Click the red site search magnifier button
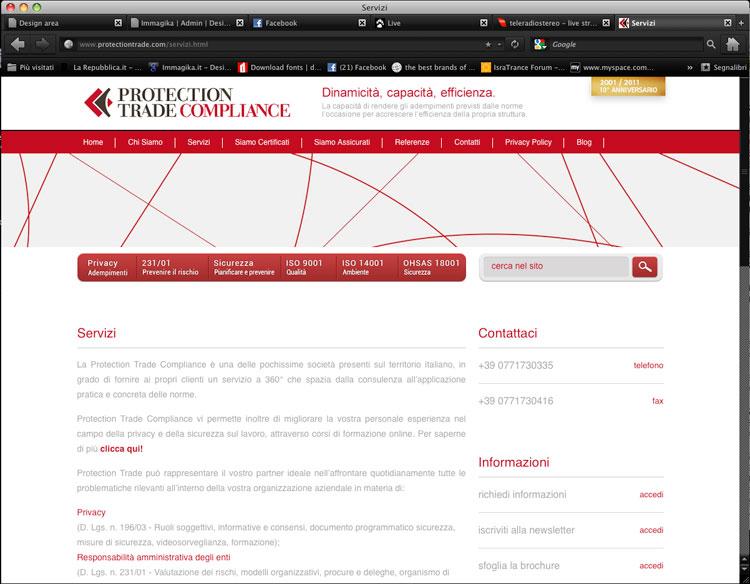750x584 pixels. [x=644, y=267]
